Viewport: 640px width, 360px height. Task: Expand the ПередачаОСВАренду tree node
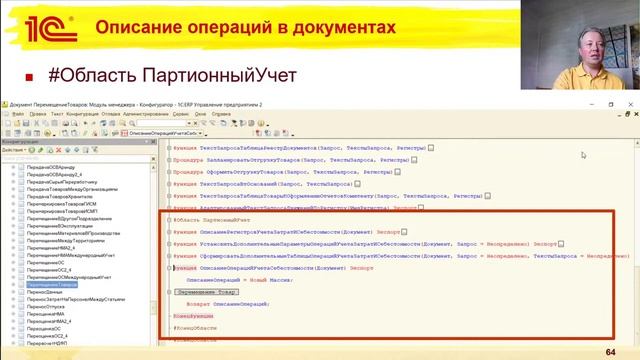13,167
